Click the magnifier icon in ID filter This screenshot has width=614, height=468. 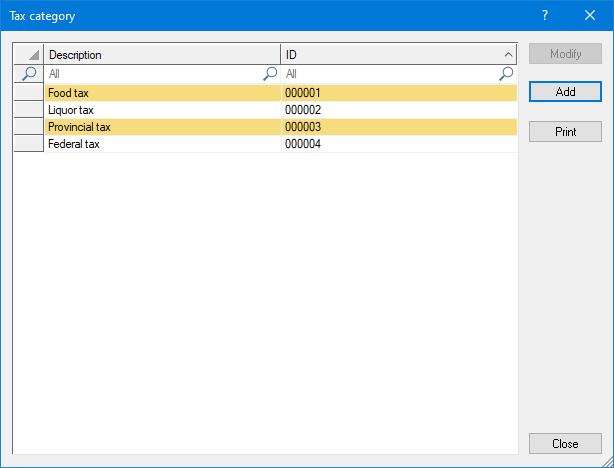[506, 74]
